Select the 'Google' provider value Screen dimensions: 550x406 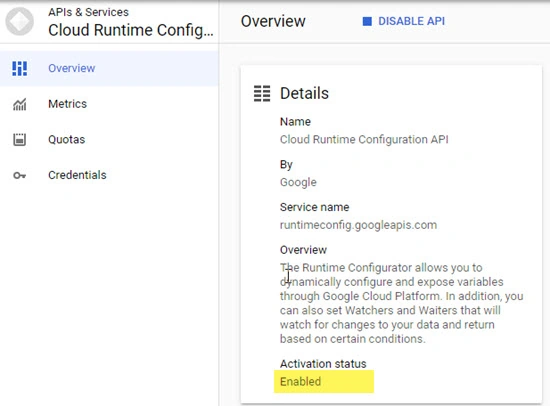pos(298,182)
